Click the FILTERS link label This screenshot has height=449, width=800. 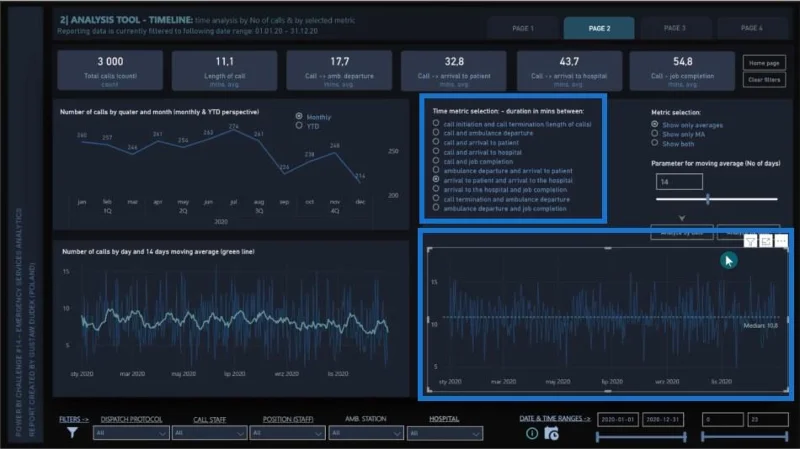tap(73, 419)
